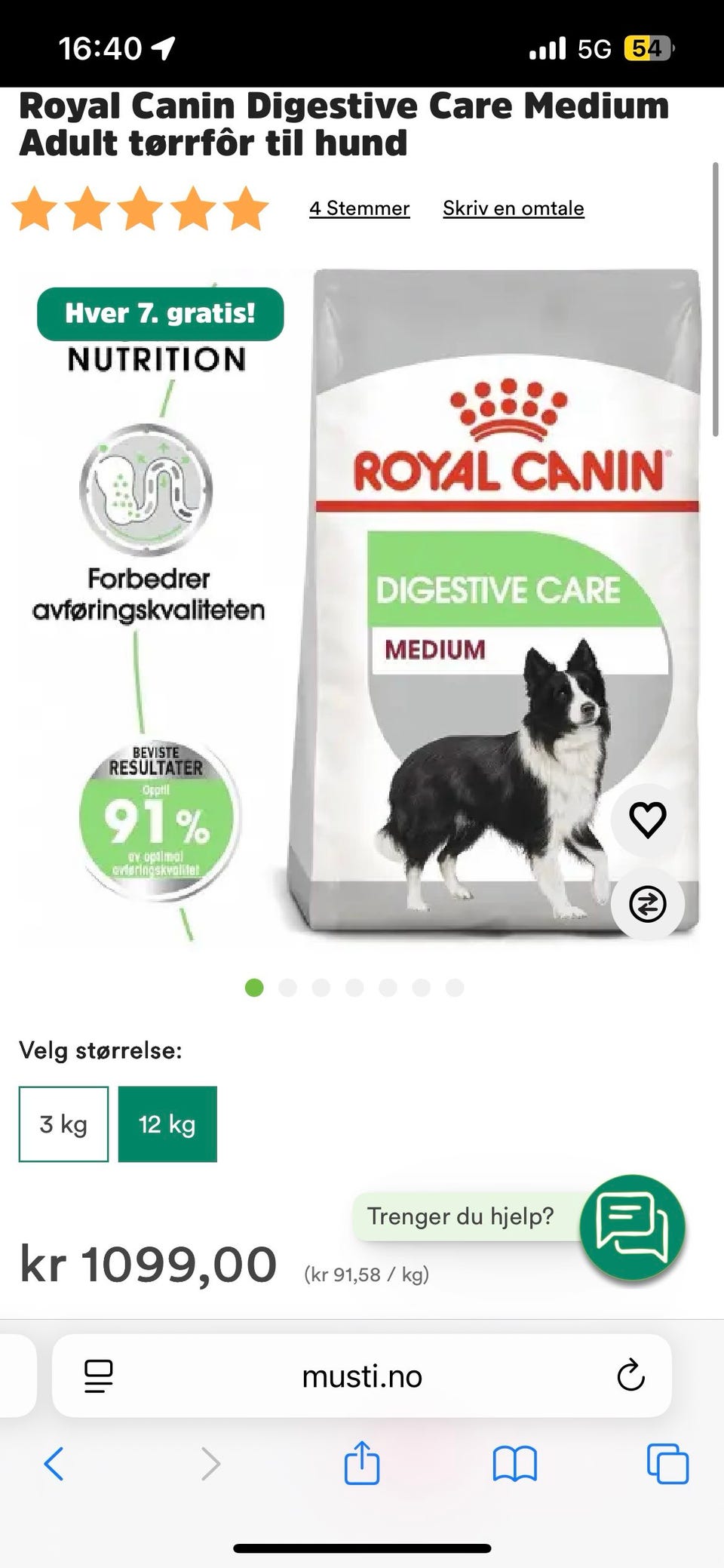Tap the Royal Canin product bag image

tap(494, 602)
